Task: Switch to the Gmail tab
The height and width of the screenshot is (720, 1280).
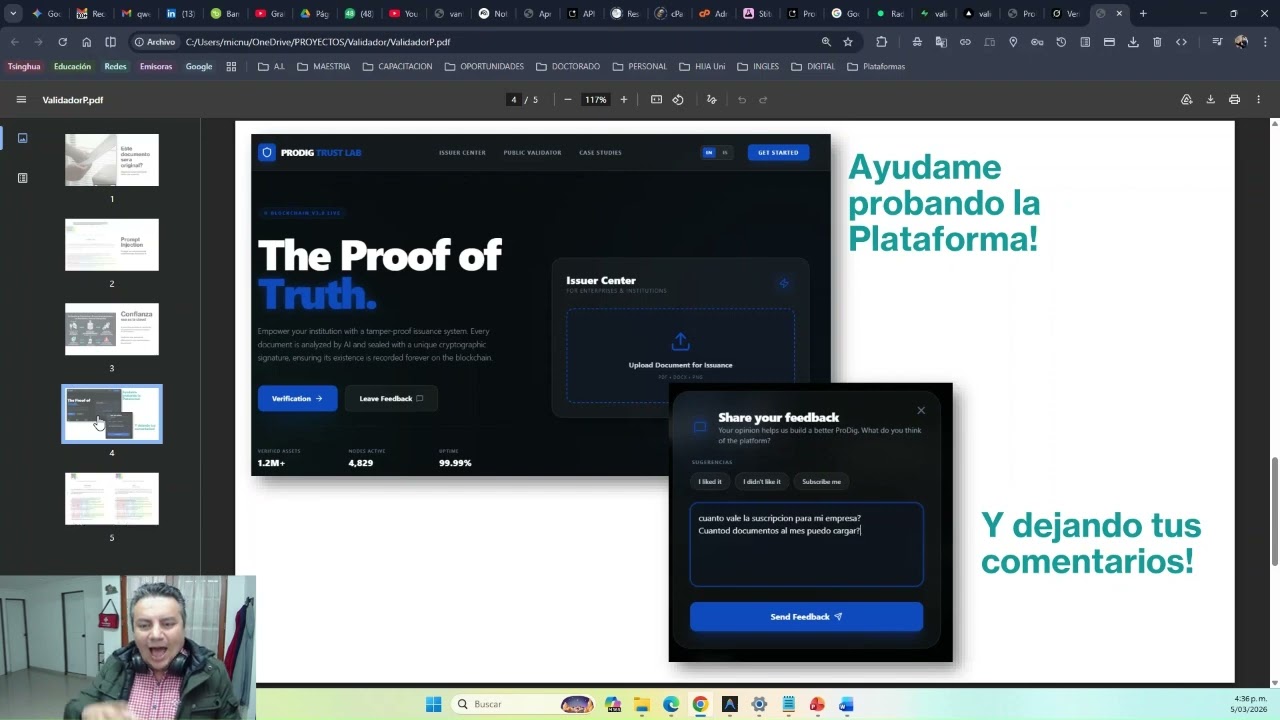Action: coord(135,14)
